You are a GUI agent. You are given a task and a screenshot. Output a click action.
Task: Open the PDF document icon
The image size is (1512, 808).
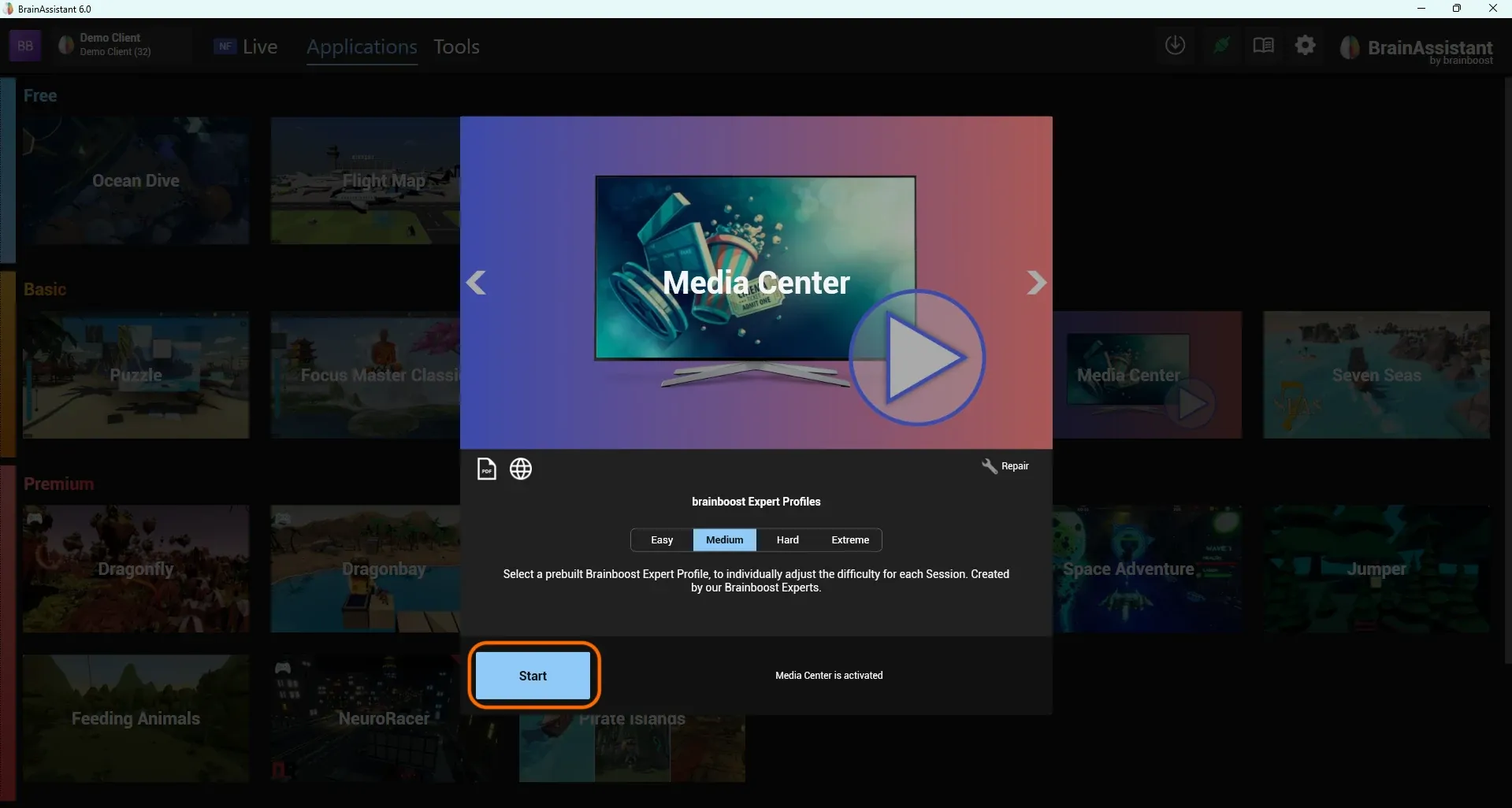(487, 469)
